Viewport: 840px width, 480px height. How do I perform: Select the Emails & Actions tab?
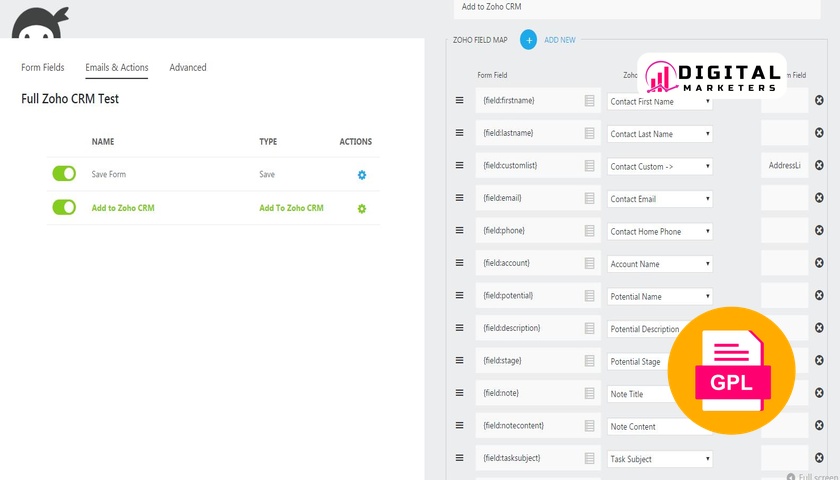click(117, 68)
